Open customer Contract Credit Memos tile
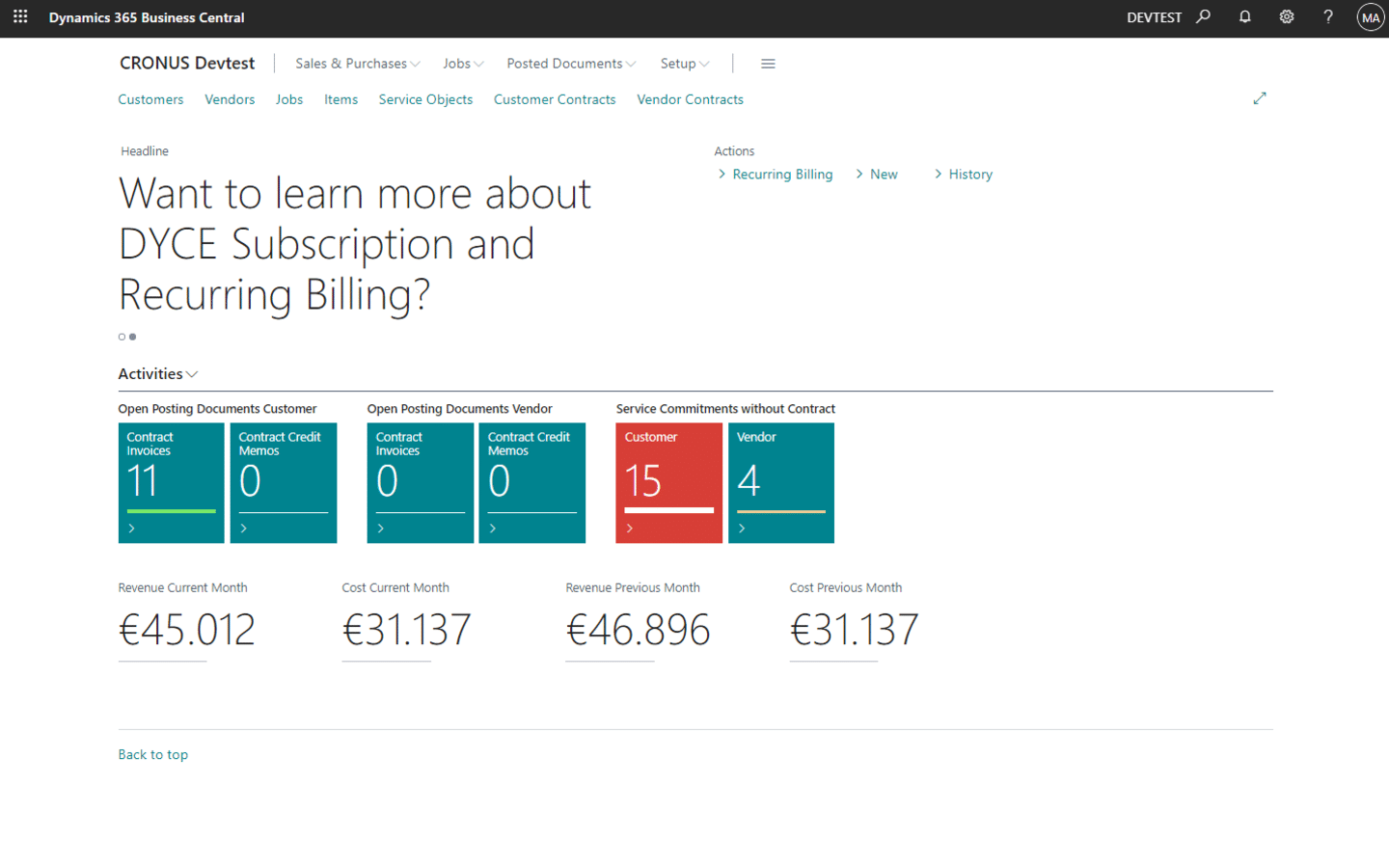Image resolution: width=1389 pixels, height=868 pixels. pos(284,482)
